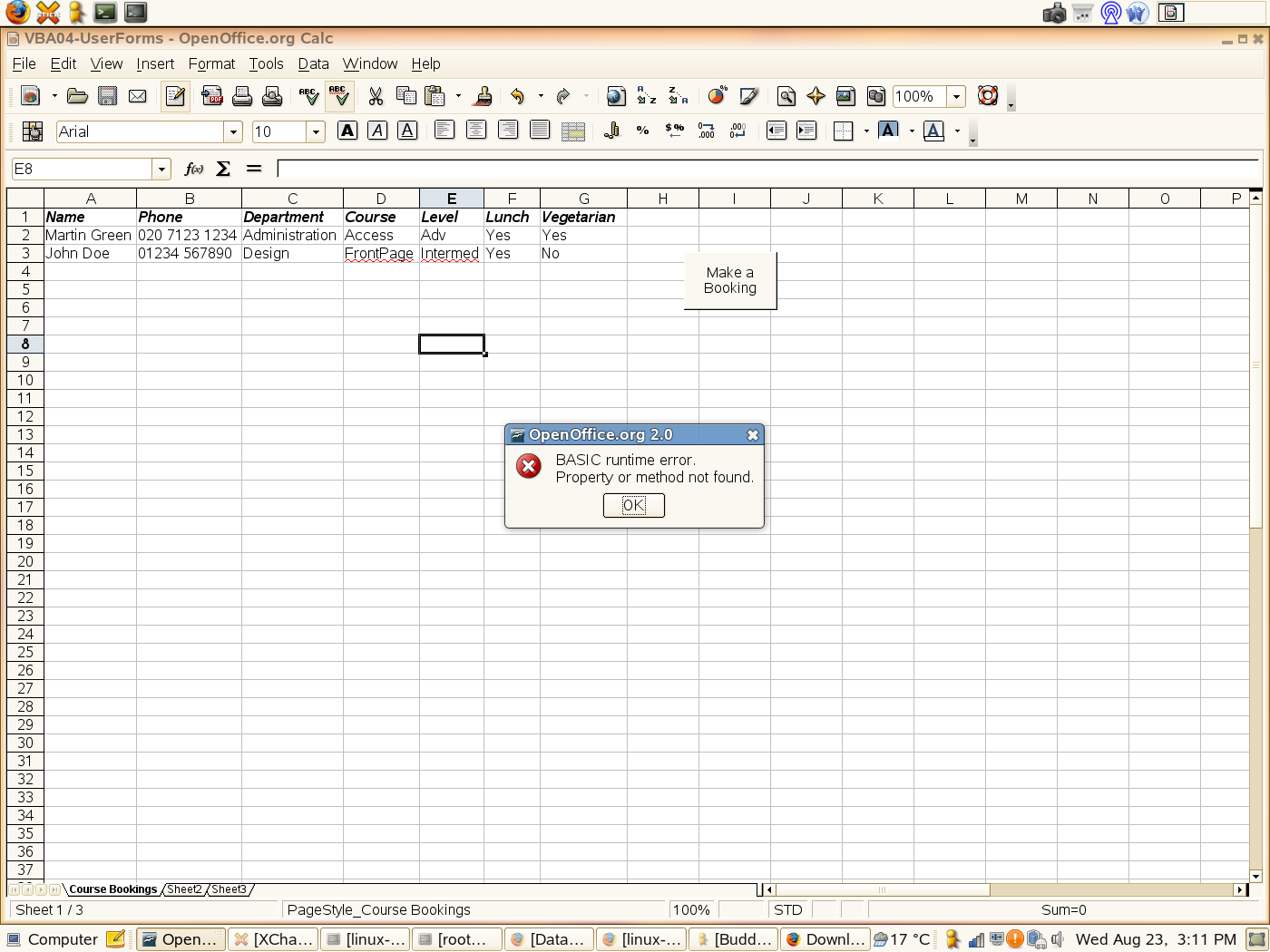Open Page Preview icon

(x=272, y=96)
